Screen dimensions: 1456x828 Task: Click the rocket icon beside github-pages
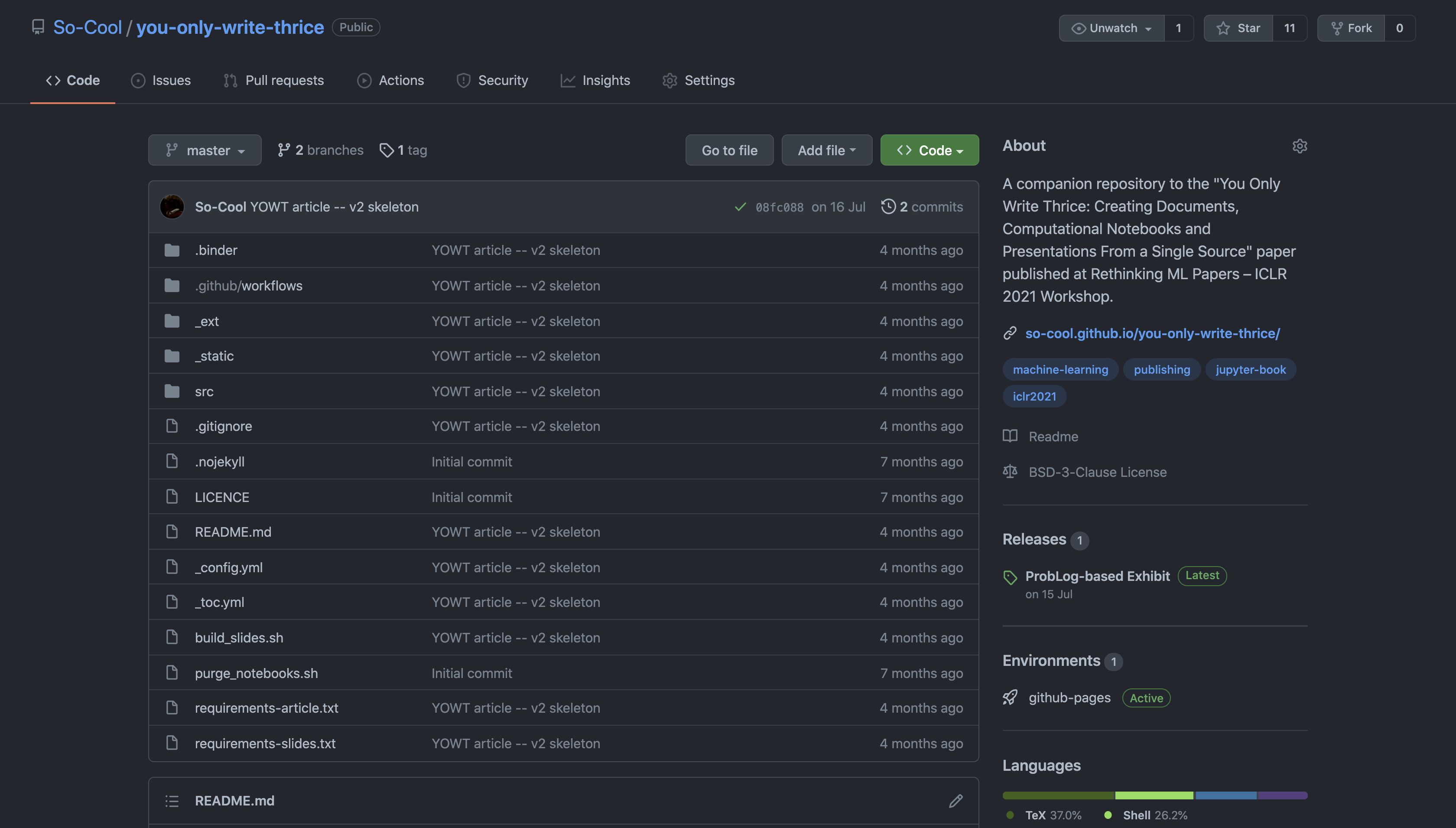coord(1010,698)
